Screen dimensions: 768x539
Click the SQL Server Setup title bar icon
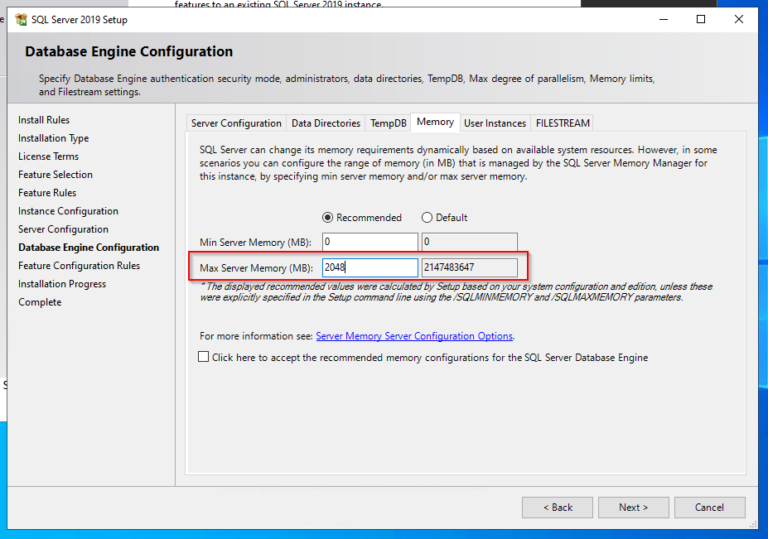click(21, 20)
